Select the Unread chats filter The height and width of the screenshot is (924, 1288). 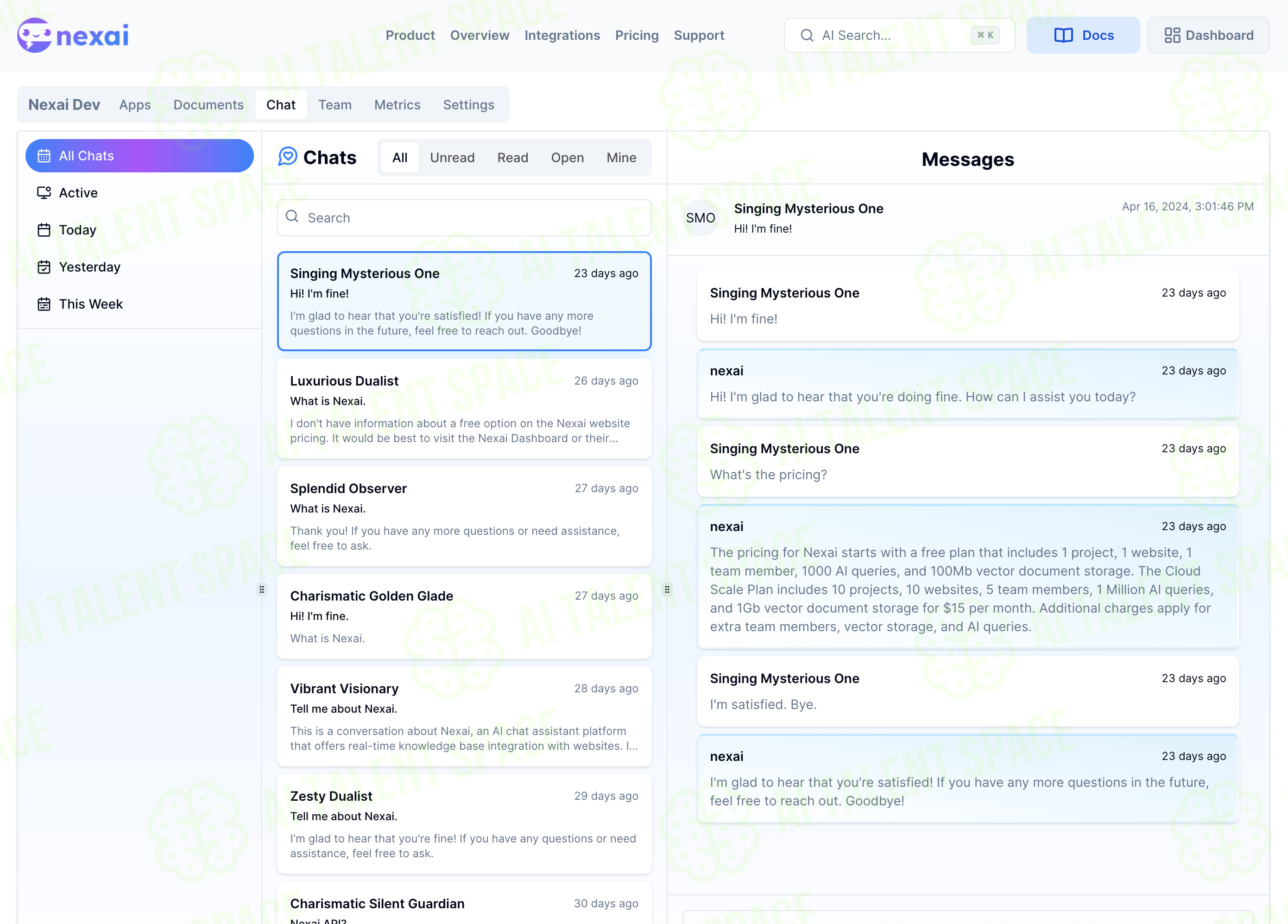(452, 157)
